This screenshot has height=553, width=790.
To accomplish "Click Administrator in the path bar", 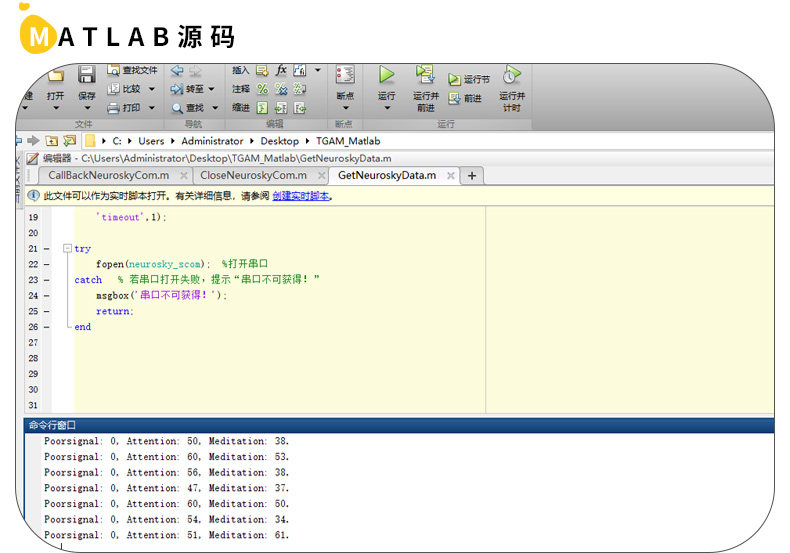I will click(212, 141).
